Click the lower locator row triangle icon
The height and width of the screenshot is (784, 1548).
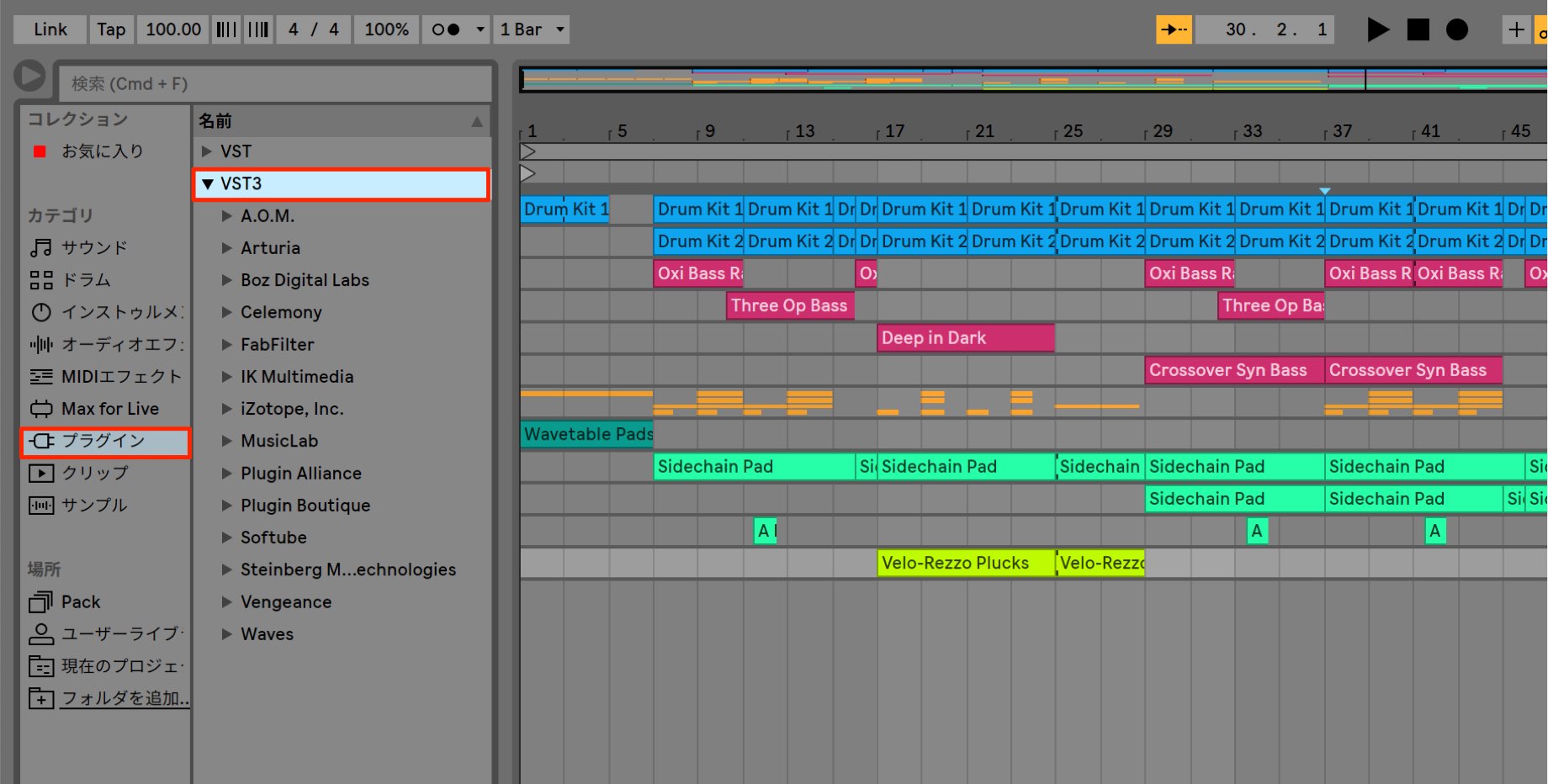point(527,173)
